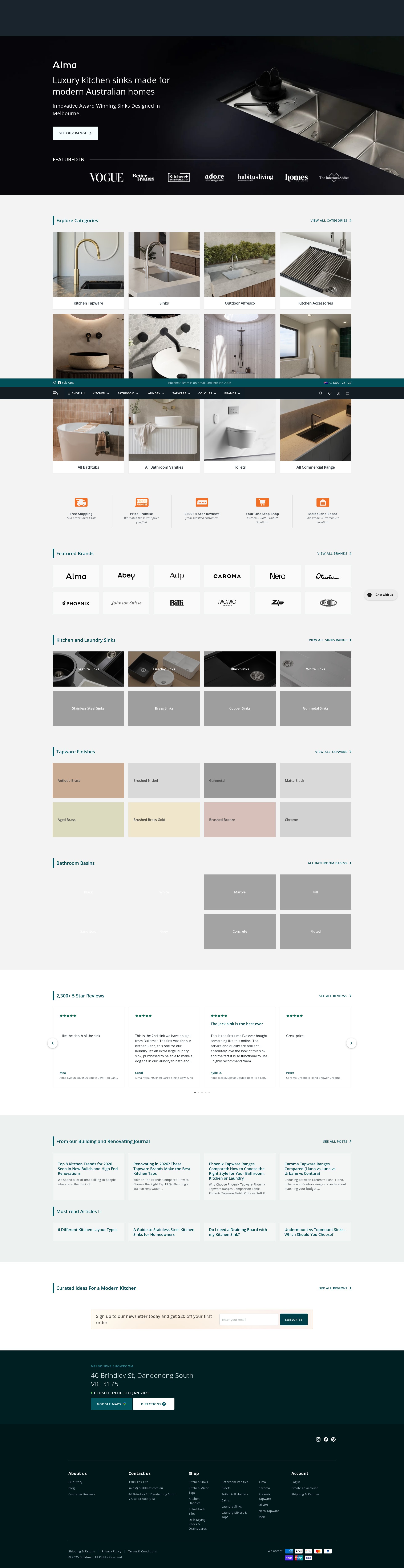The height and width of the screenshot is (1568, 404).
Task: Click the Google Maps button
Action: click(111, 1404)
